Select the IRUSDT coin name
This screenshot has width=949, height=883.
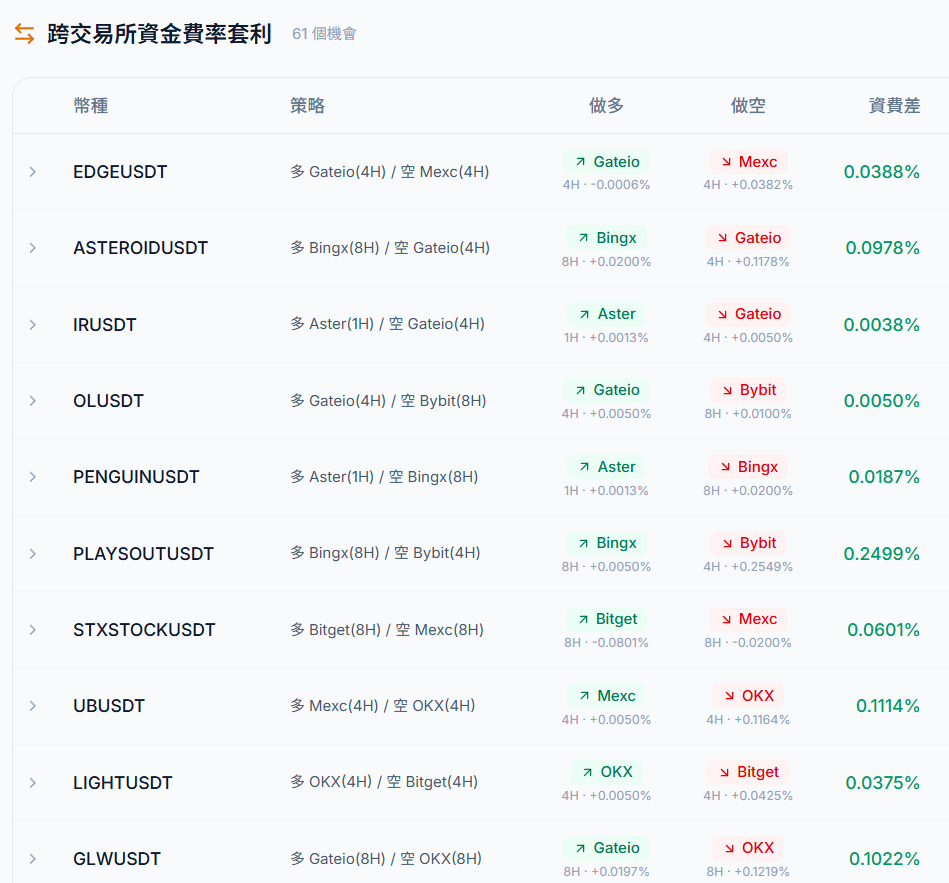click(x=105, y=325)
